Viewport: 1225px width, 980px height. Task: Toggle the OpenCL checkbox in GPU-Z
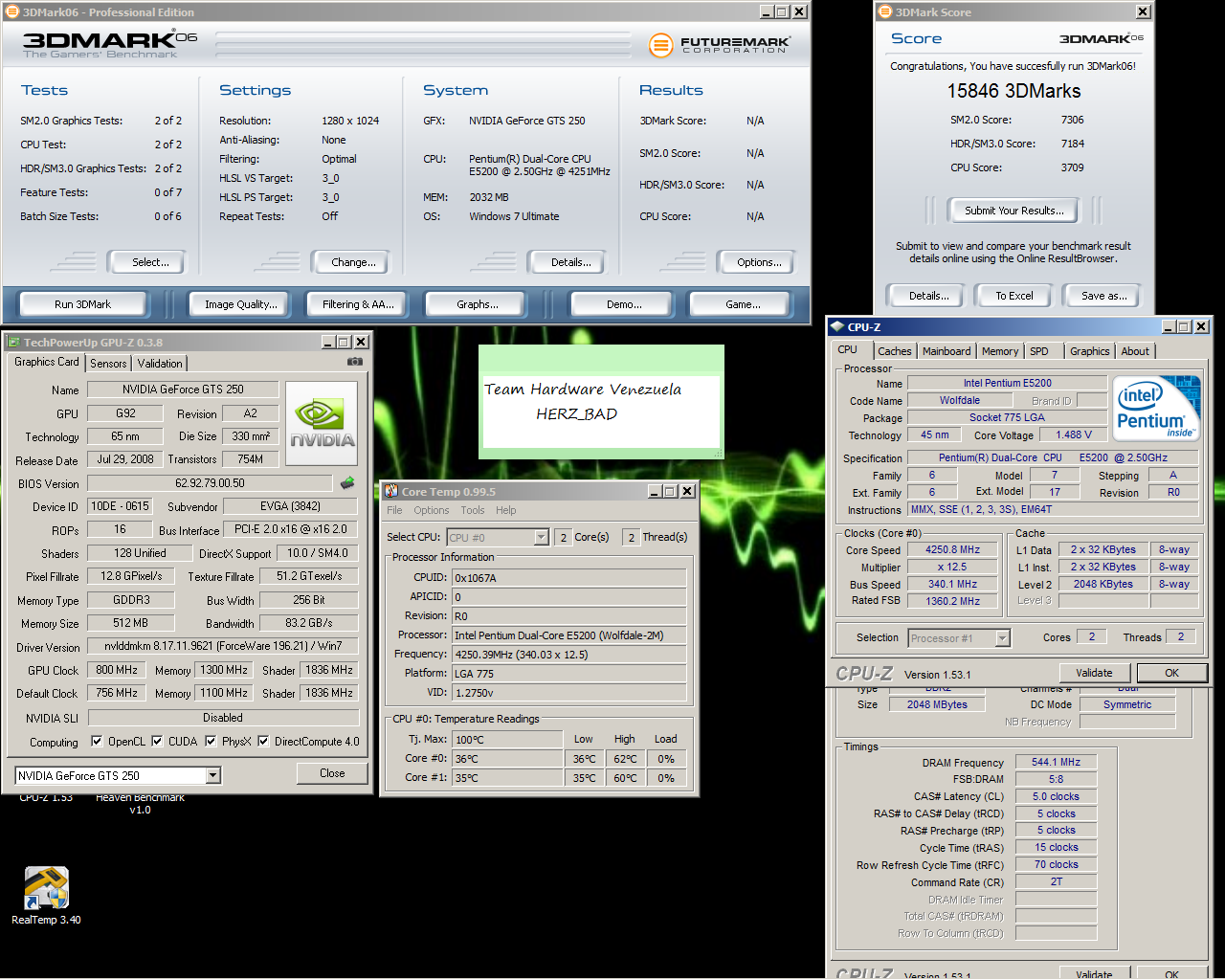pos(97,741)
